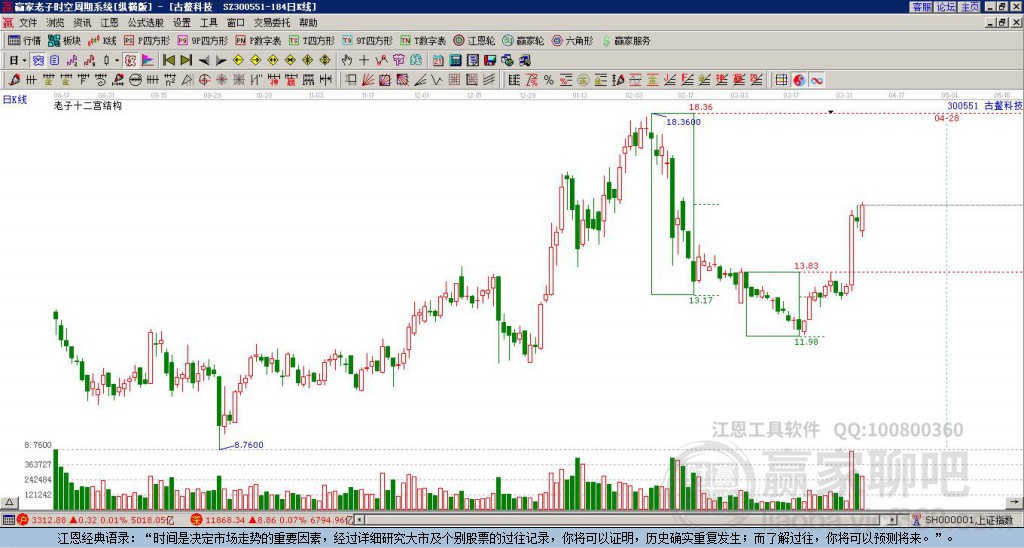The image size is (1024, 548).
Task: Click the 客服 customer service button
Action: [x=921, y=7]
